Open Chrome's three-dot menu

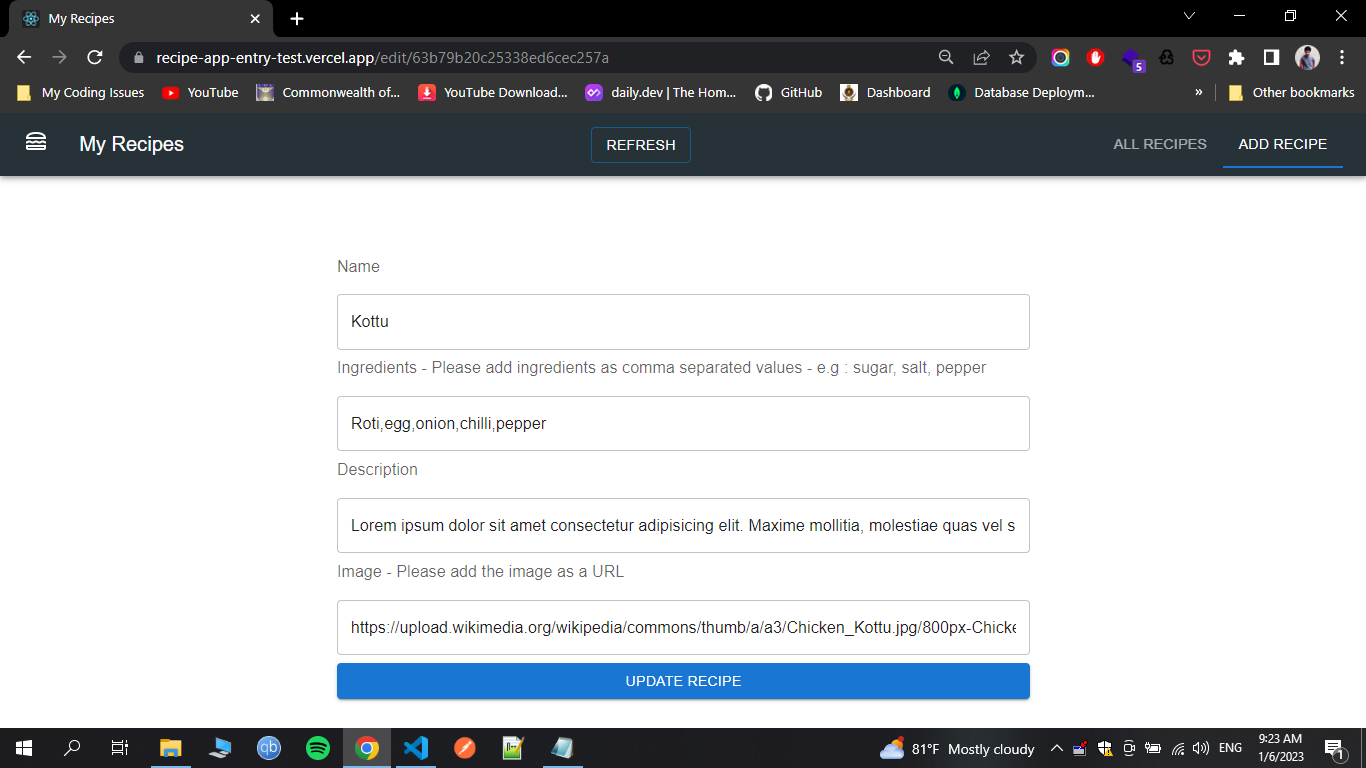coord(1343,58)
